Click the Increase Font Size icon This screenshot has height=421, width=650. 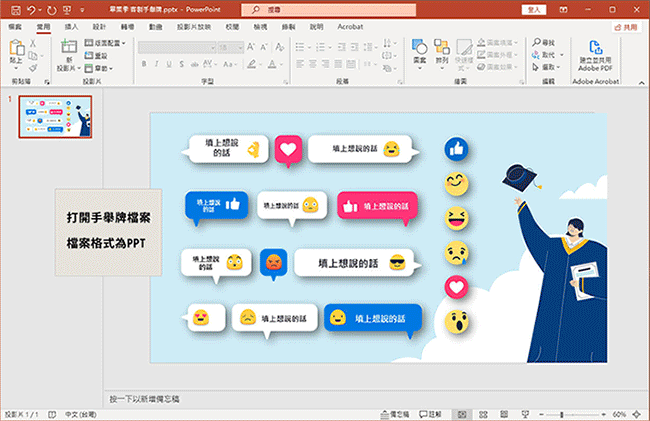click(x=252, y=47)
